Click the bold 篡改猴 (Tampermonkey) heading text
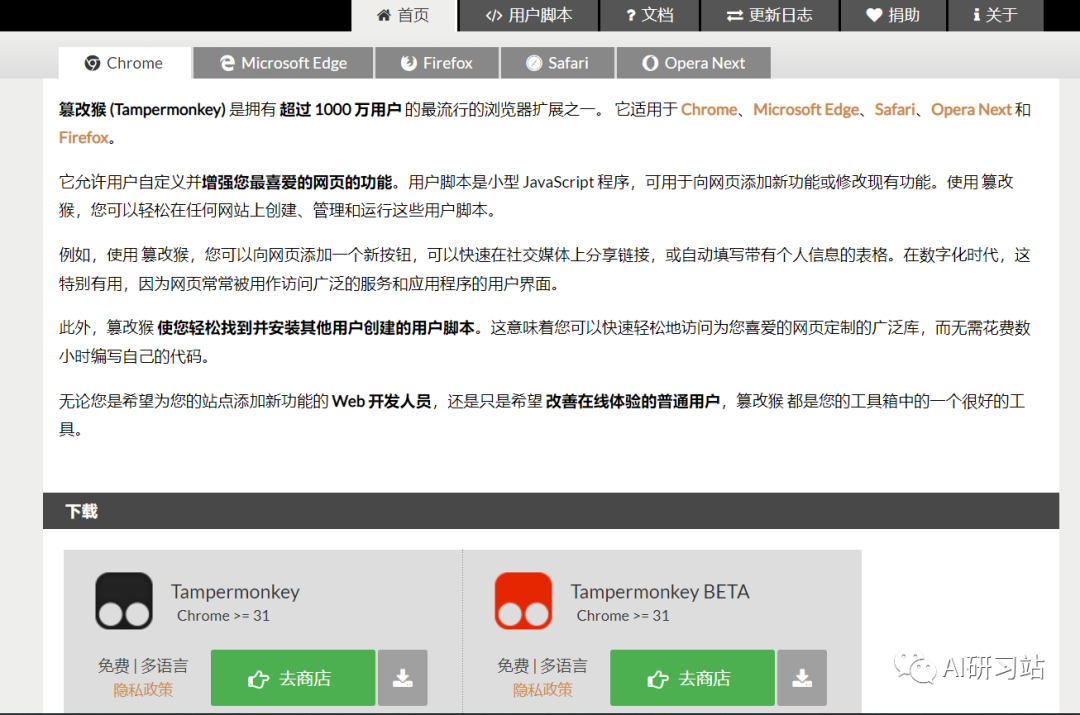 (x=142, y=110)
